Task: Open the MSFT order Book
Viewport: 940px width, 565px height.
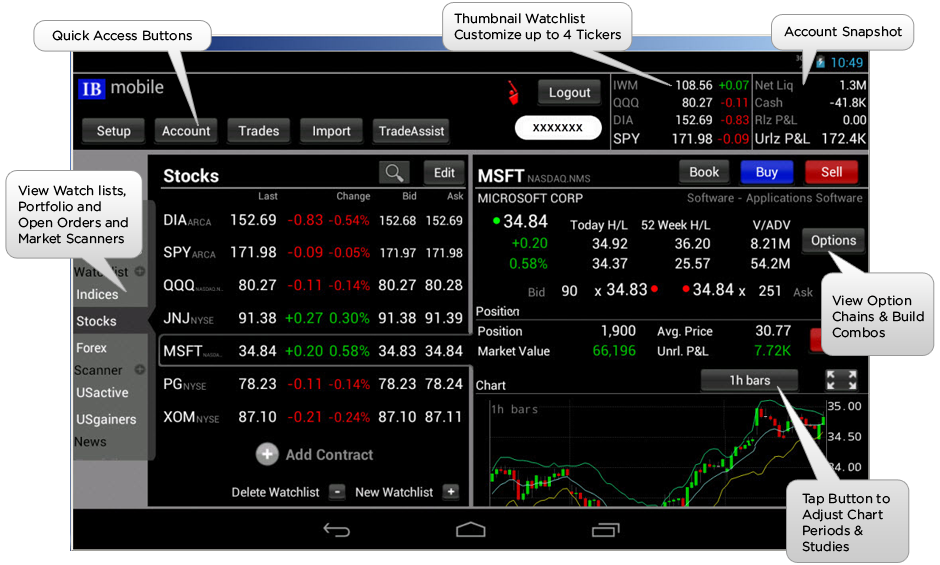Action: pos(704,172)
